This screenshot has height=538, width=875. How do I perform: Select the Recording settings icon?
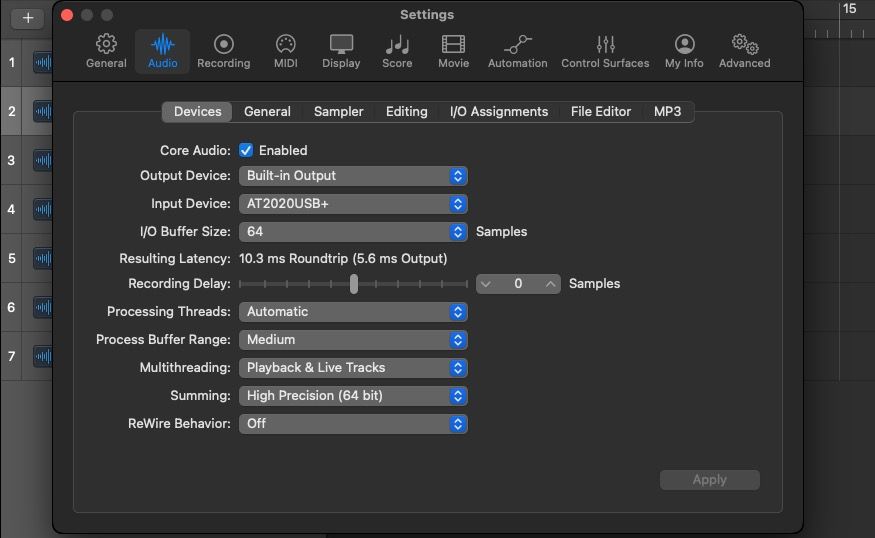tap(223, 44)
